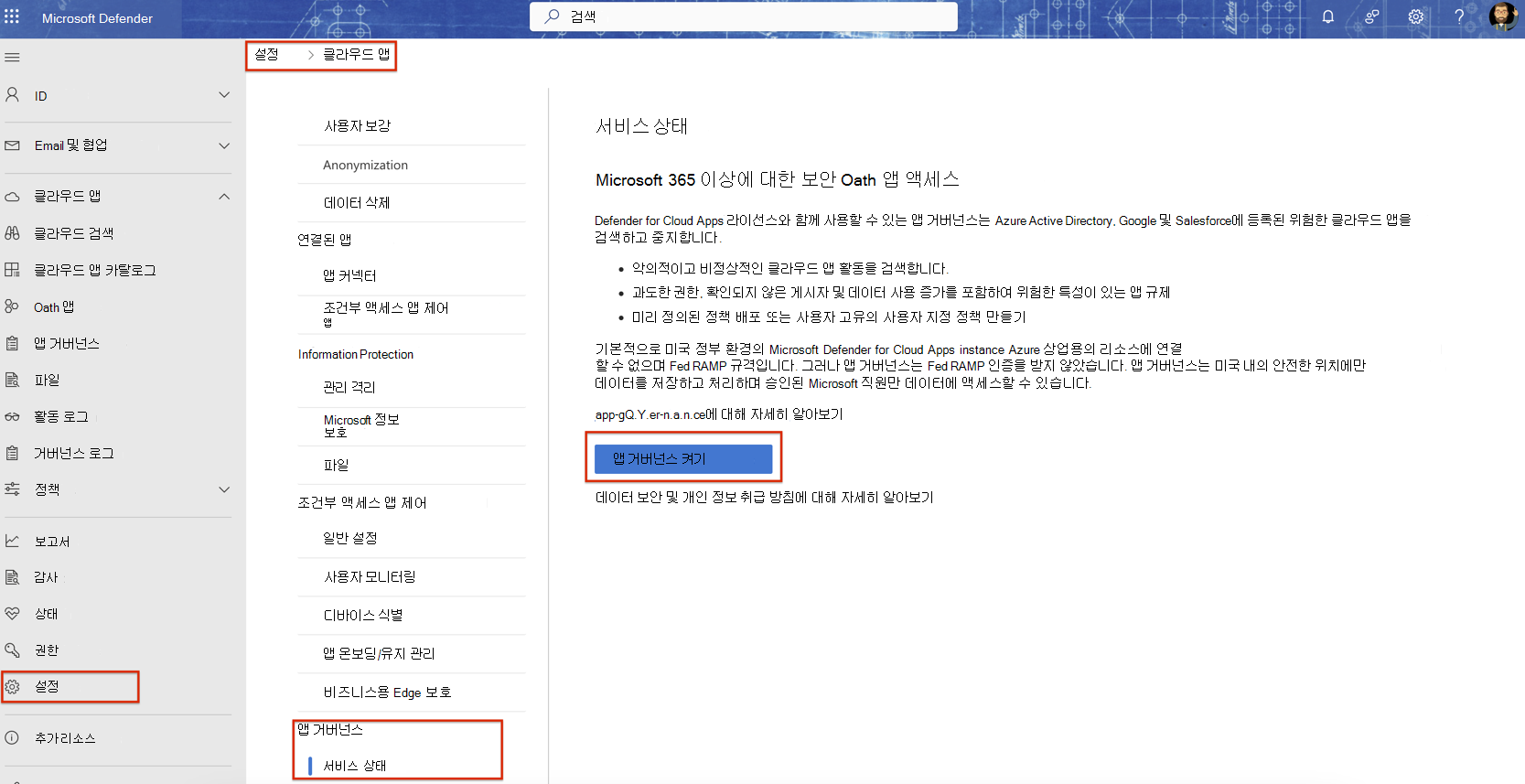The image size is (1525, 784).
Task: Open the help question mark icon
Action: pyautogui.click(x=1459, y=16)
